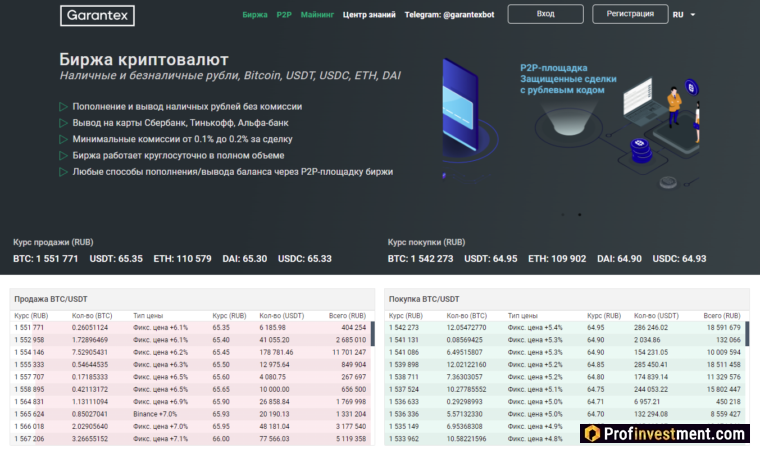Select buy order at rate 1 538 711

coord(565,377)
